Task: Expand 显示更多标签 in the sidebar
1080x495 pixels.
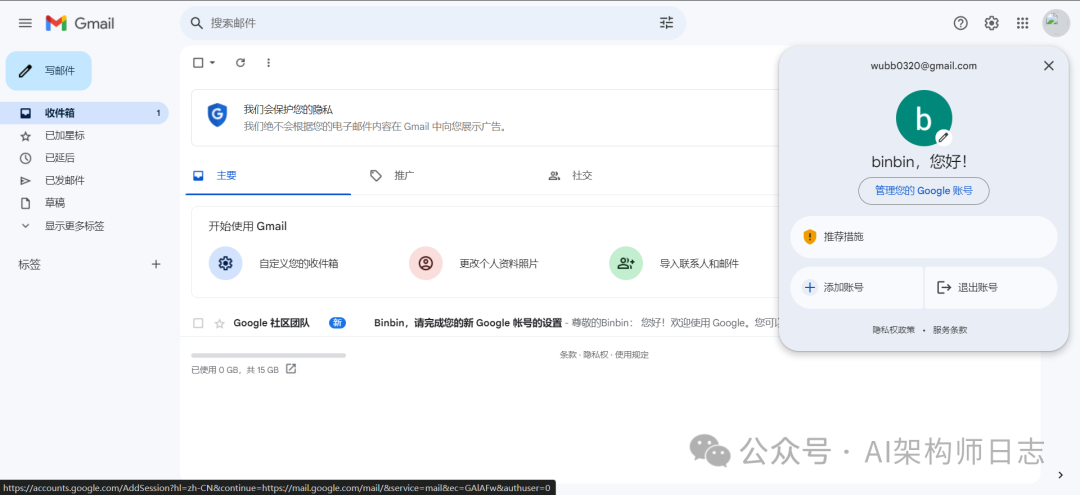Action: (74, 226)
